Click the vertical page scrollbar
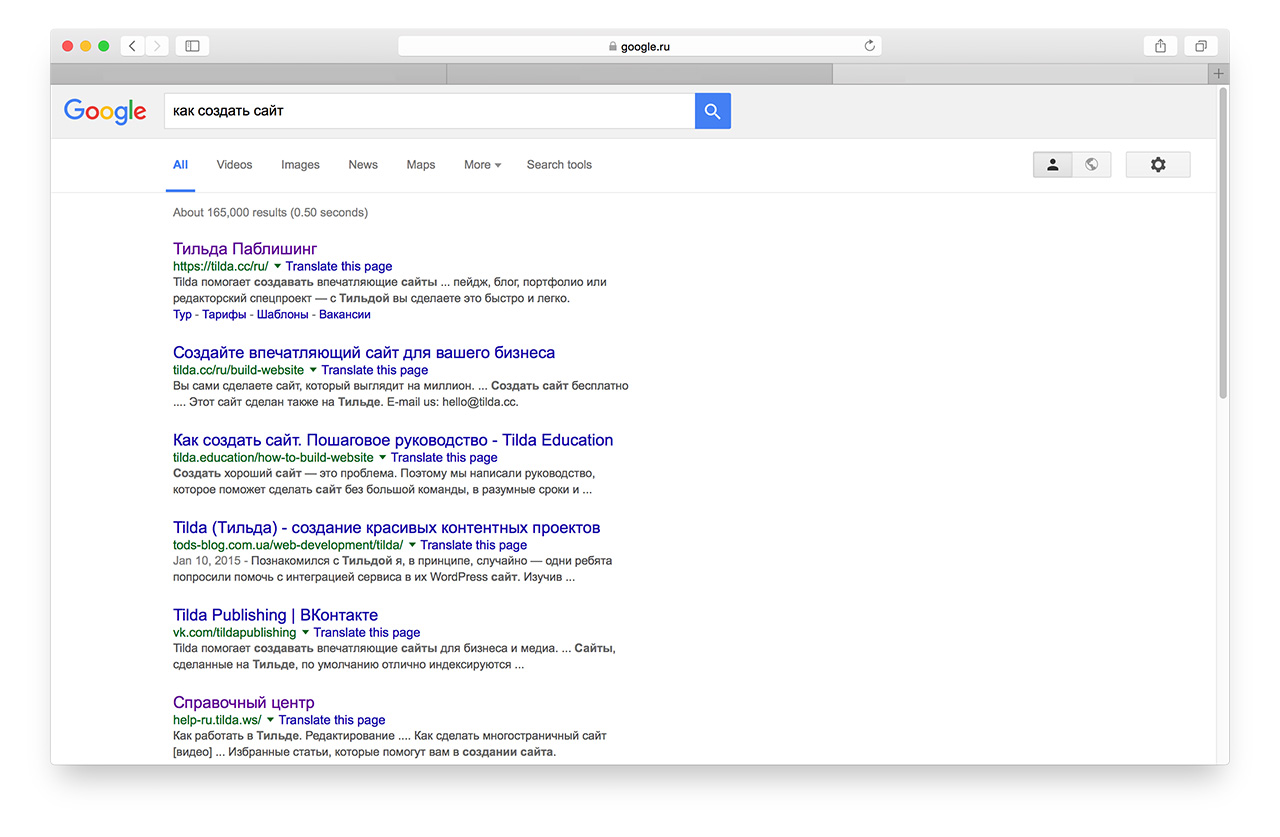The height and width of the screenshot is (837, 1280). (1223, 245)
